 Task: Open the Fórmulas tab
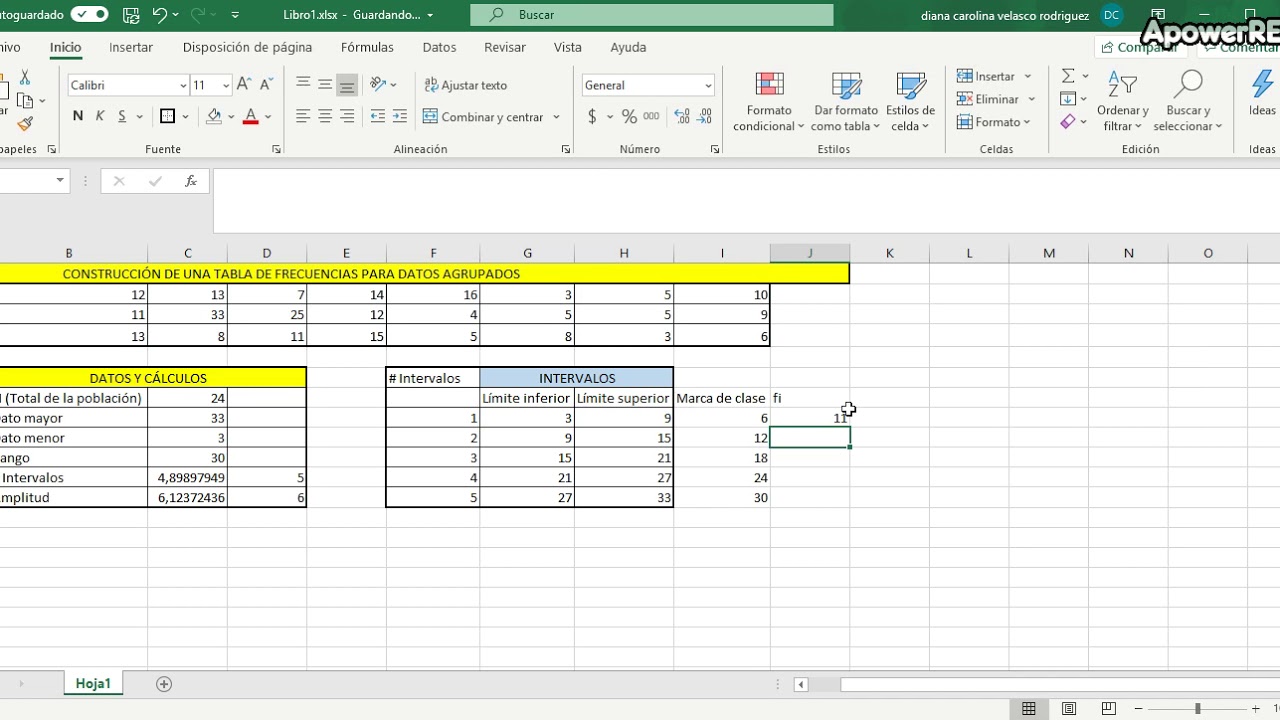pos(367,47)
